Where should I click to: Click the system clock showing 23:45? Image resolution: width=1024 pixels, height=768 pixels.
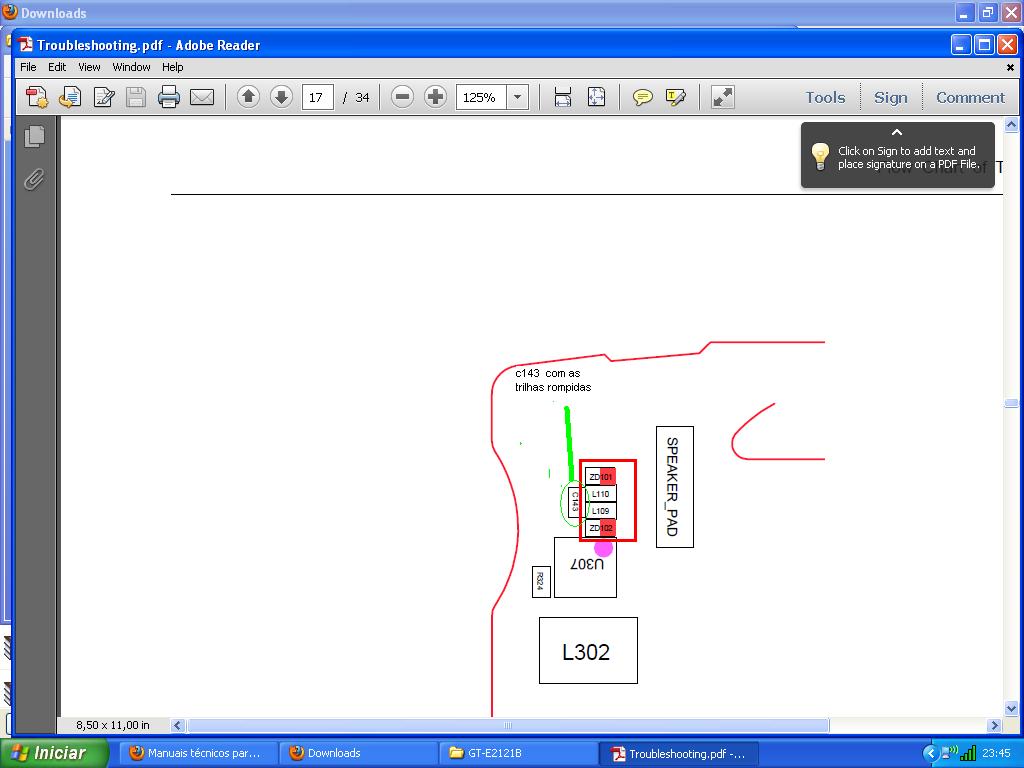(996, 753)
